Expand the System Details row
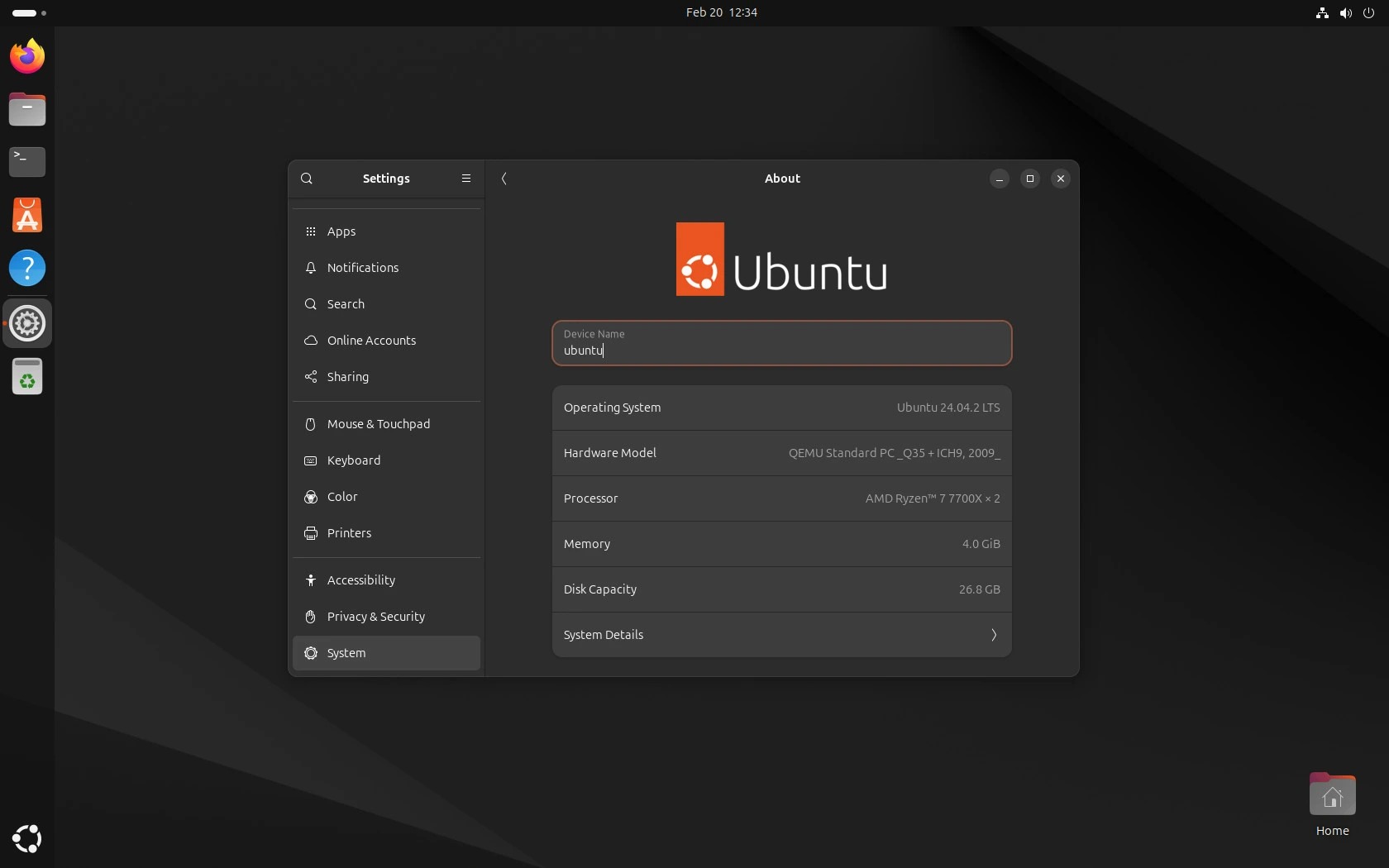 [x=781, y=635]
